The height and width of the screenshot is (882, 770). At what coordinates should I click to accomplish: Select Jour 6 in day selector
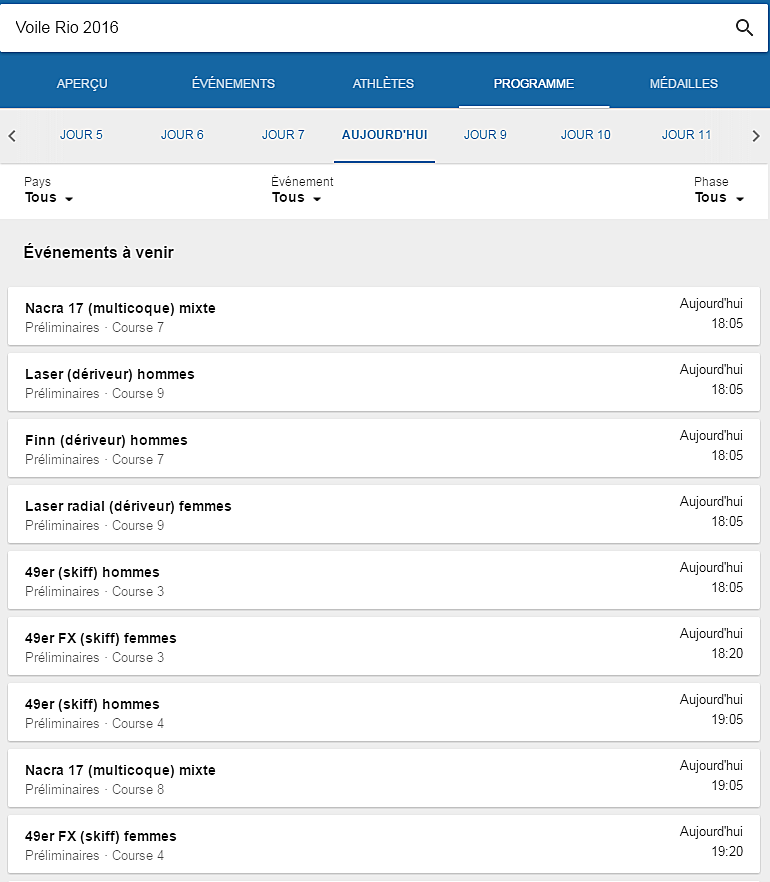click(182, 135)
